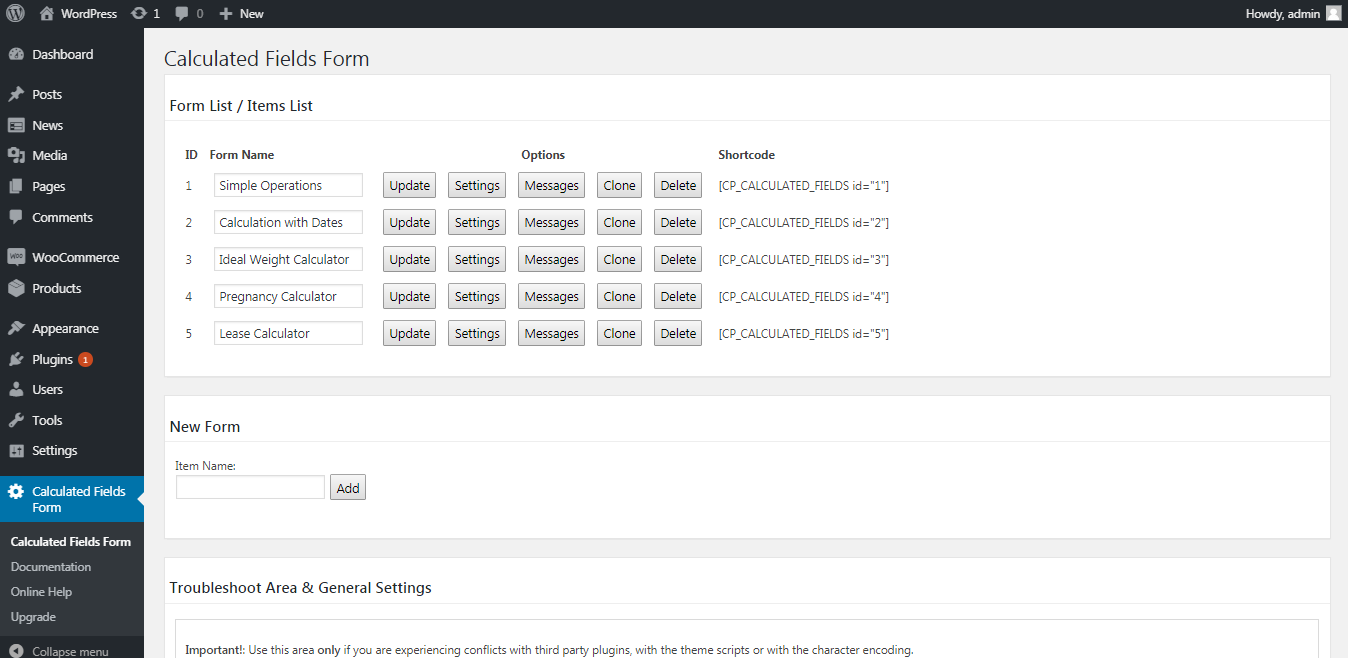This screenshot has width=1348, height=658.
Task: Edit the Calculation with Dates name field
Action: click(x=288, y=222)
